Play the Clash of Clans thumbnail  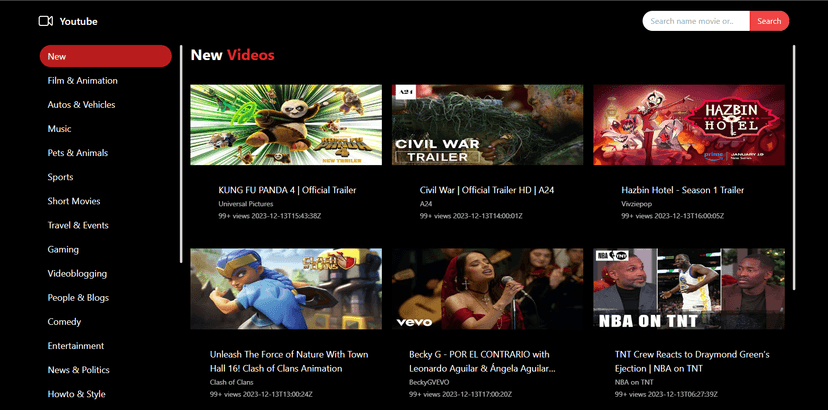click(x=286, y=289)
